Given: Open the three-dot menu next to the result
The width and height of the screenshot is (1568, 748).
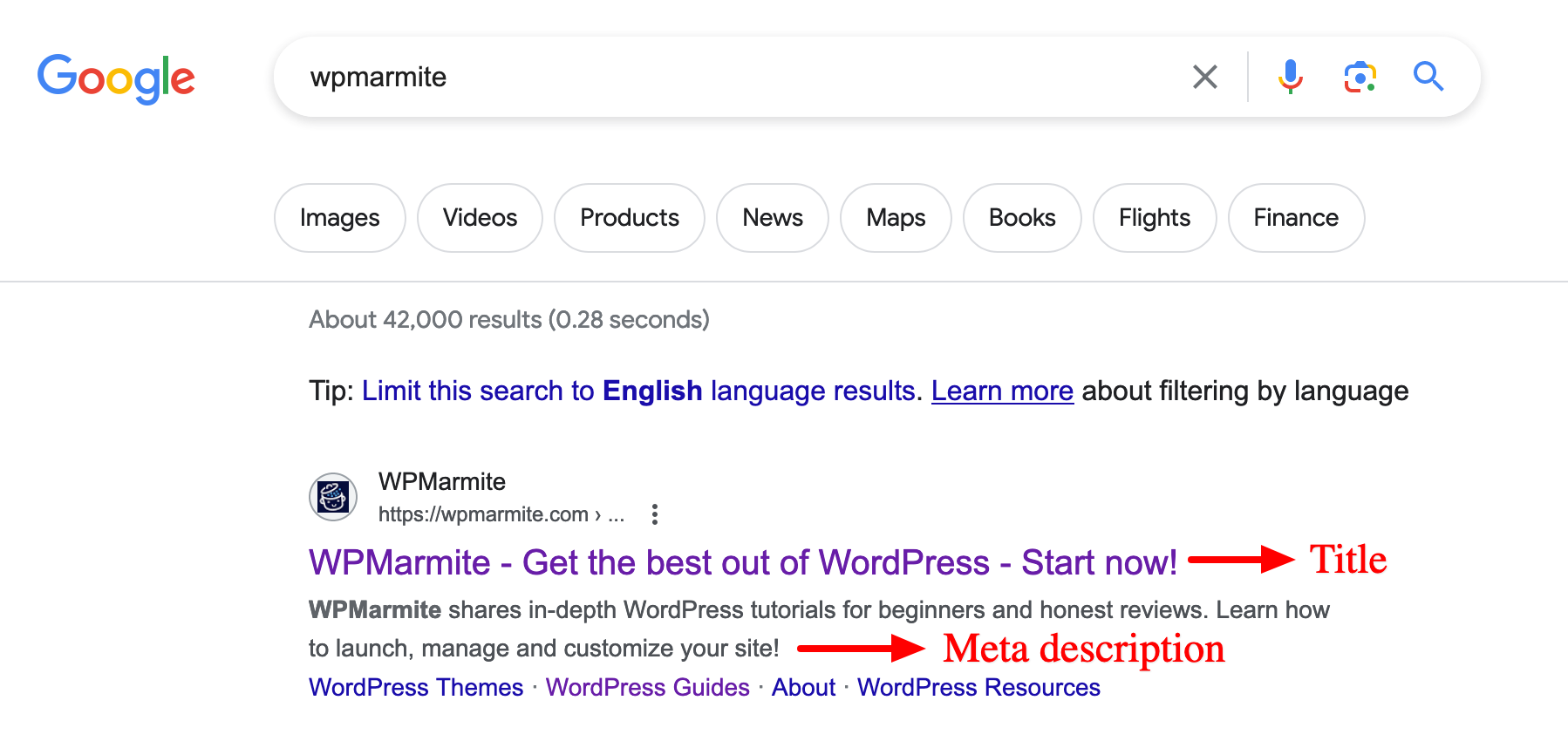Looking at the screenshot, I should 654,514.
